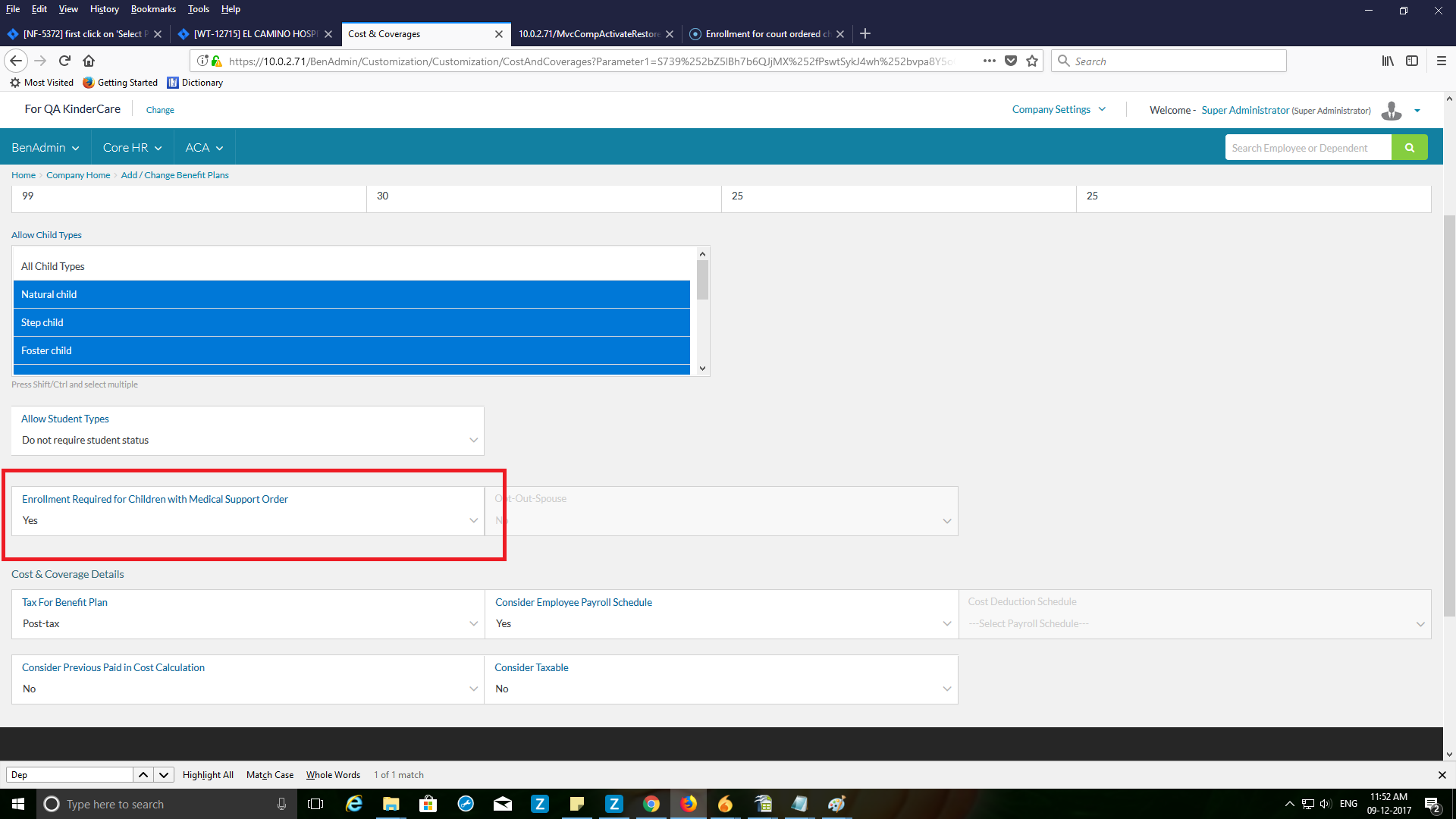Viewport: 1456px width, 819px height.
Task: Go to the Firefox home page
Action: [x=89, y=61]
